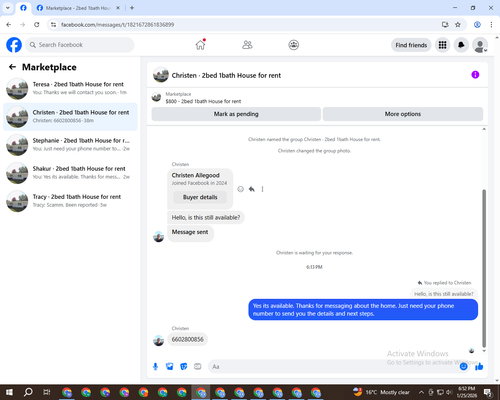Image resolution: width=500 pixels, height=400 pixels.
Task: Open the account profile menu
Action: (x=480, y=45)
